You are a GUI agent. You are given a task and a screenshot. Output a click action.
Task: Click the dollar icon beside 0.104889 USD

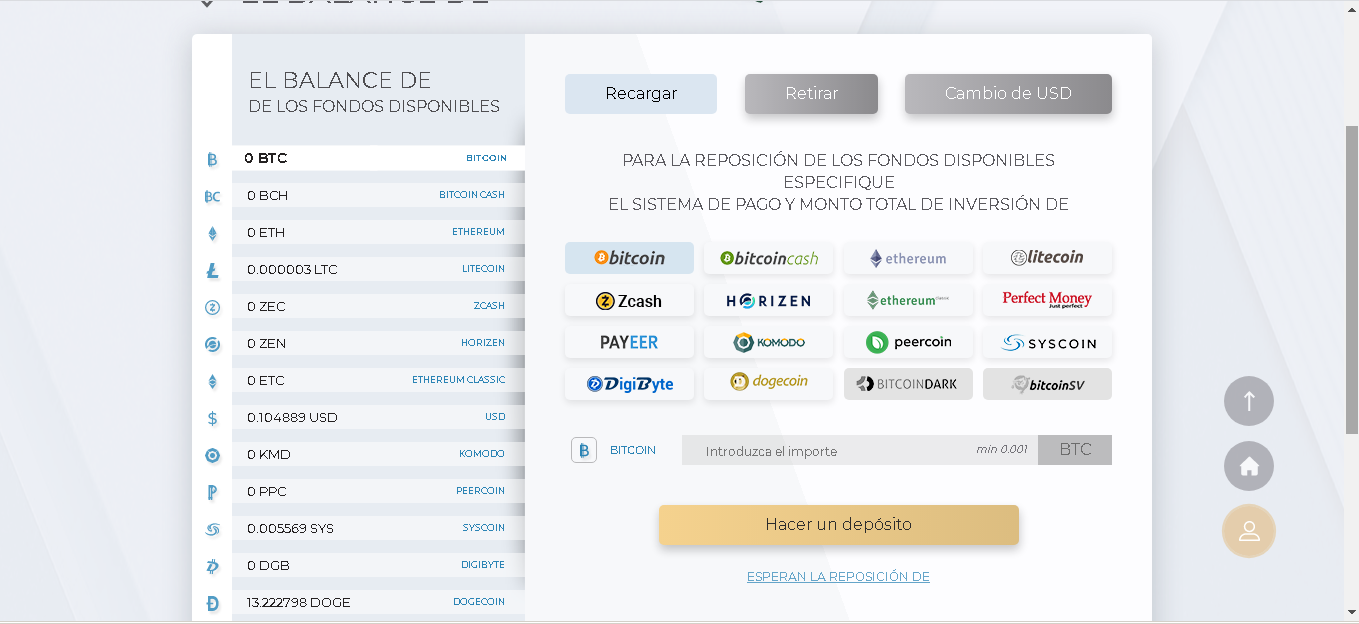pos(212,418)
